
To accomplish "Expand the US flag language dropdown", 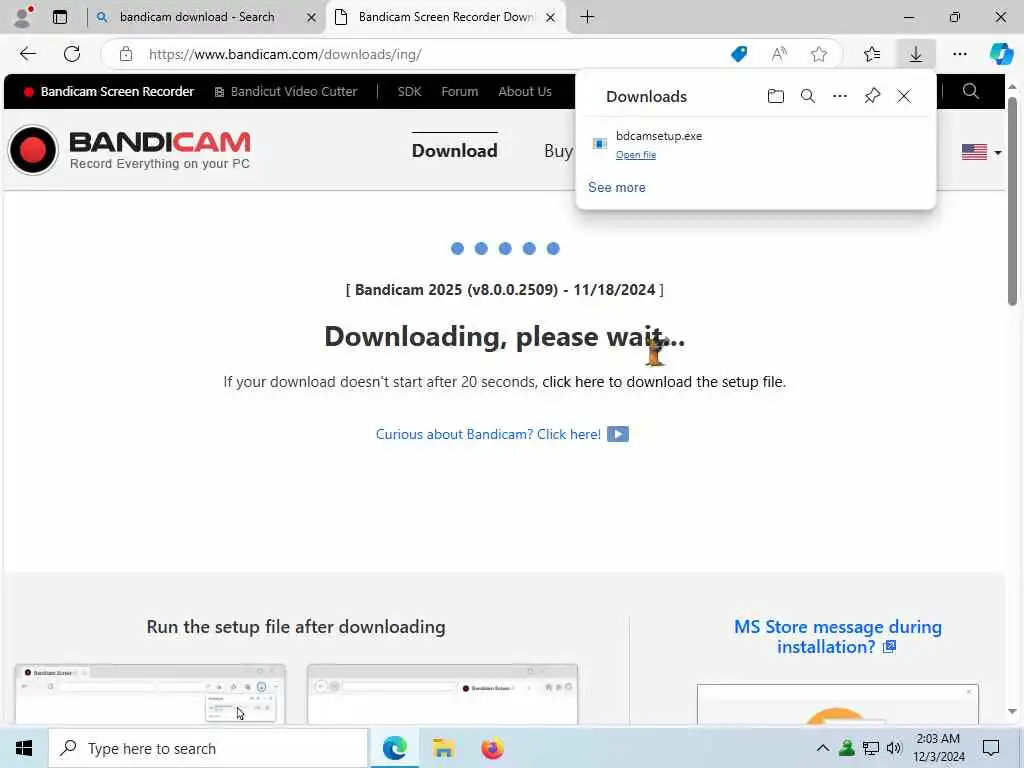I will (x=982, y=152).
